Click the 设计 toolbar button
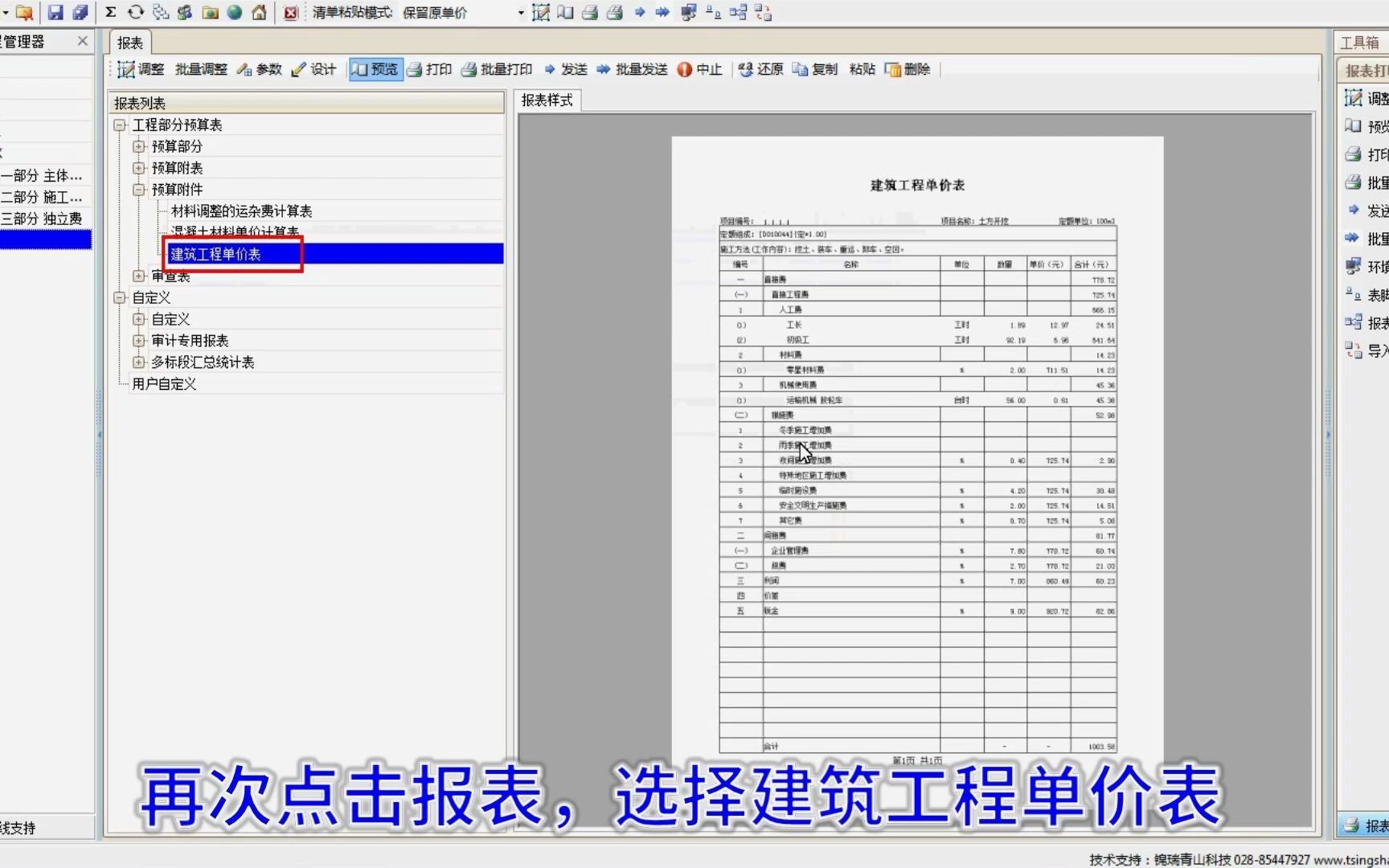1389x868 pixels. pos(313,69)
